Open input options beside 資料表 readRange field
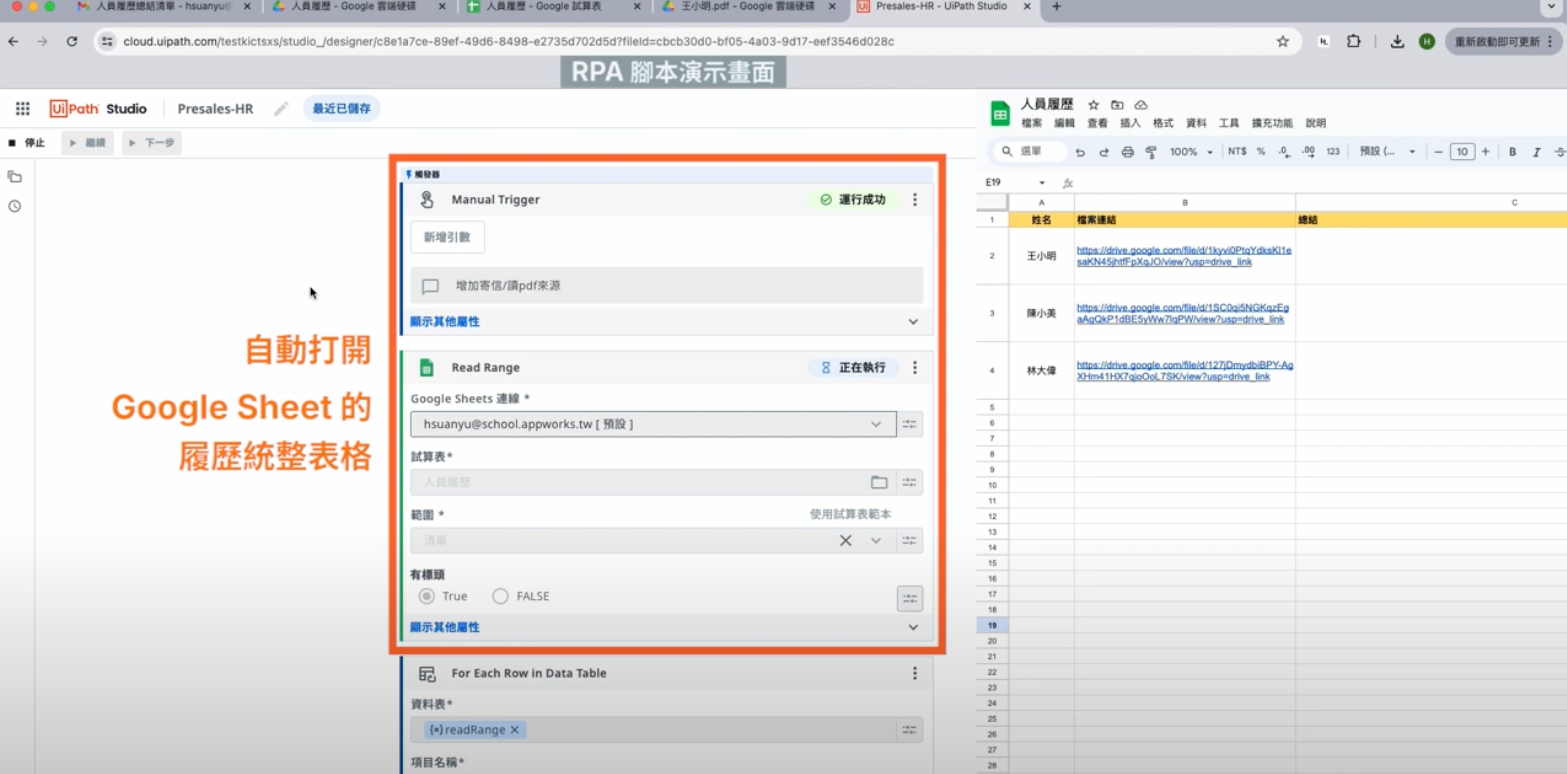Image resolution: width=1567 pixels, height=774 pixels. tap(909, 730)
